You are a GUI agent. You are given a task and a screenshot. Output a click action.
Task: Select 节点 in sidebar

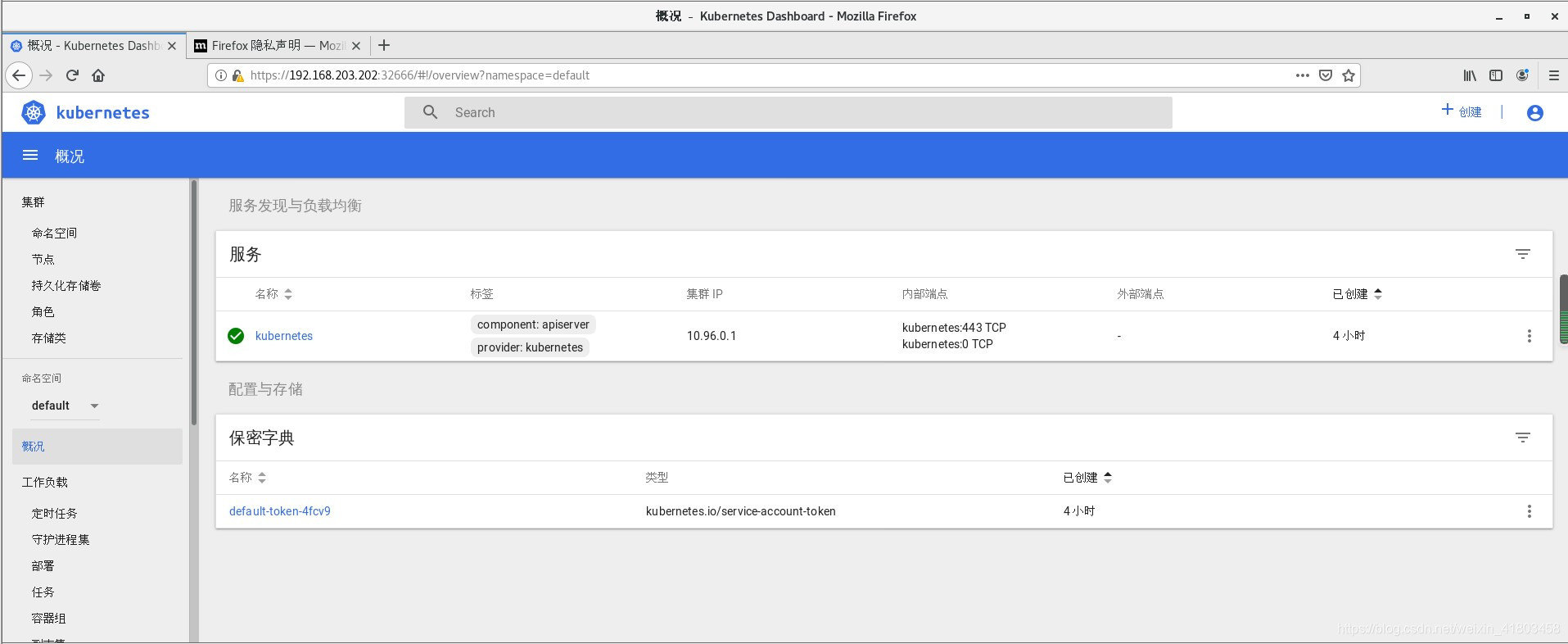pyautogui.click(x=43, y=260)
